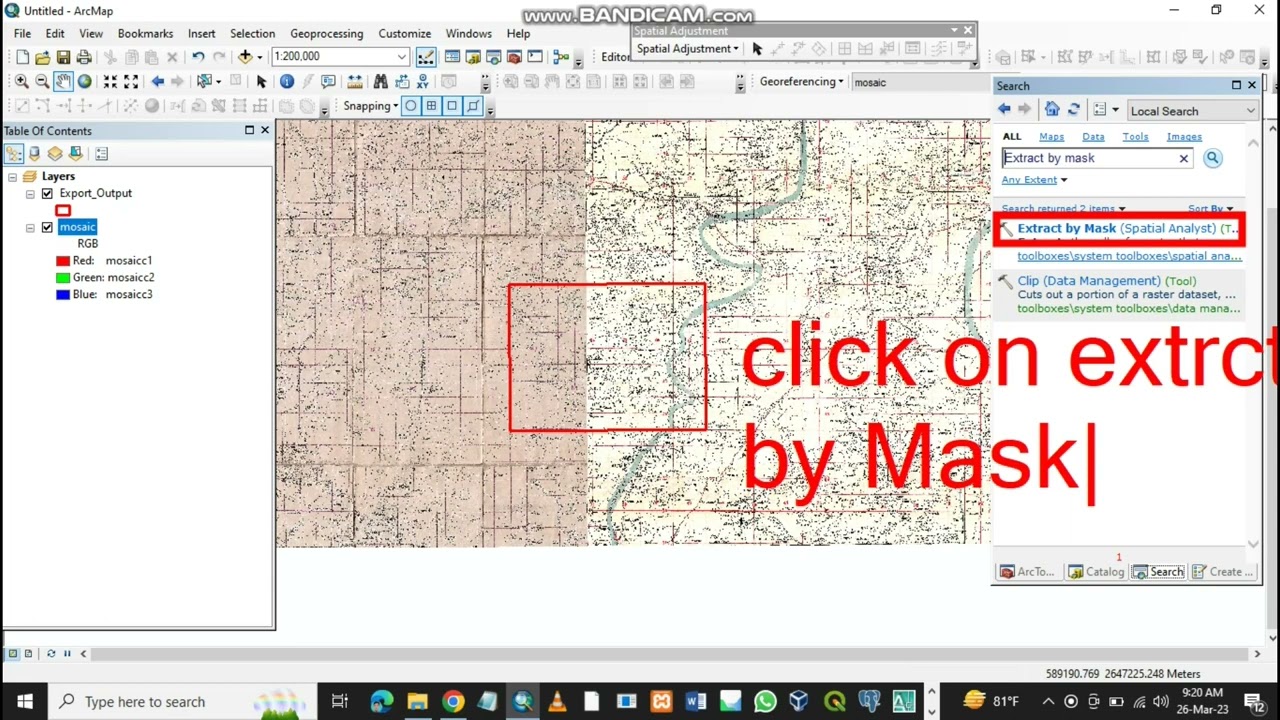
Task: Click the Blue band color swatch
Action: click(x=63, y=295)
